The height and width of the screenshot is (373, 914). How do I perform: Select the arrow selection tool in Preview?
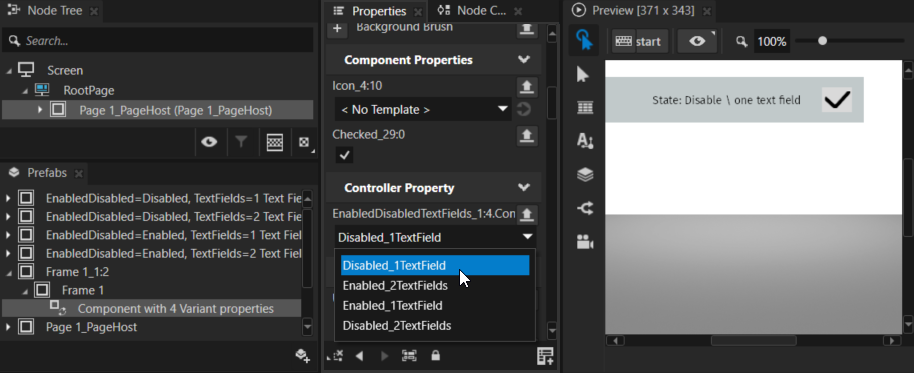[583, 75]
